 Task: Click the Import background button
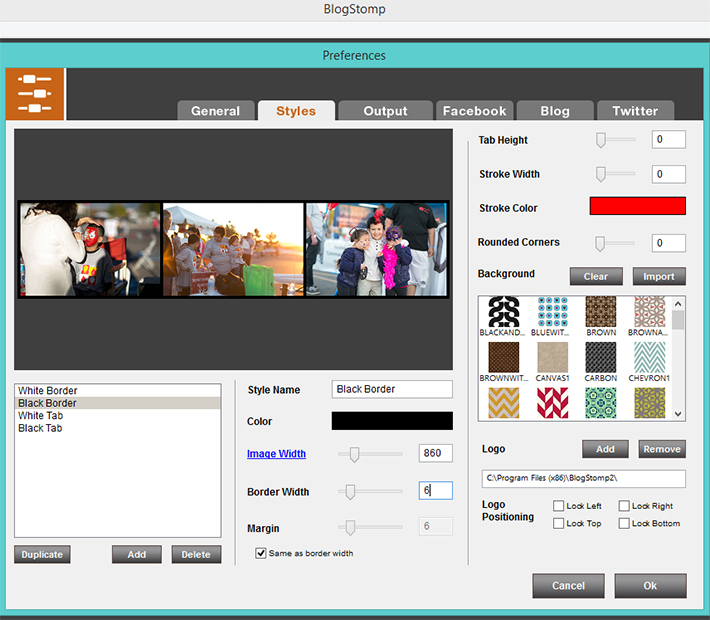click(x=659, y=276)
